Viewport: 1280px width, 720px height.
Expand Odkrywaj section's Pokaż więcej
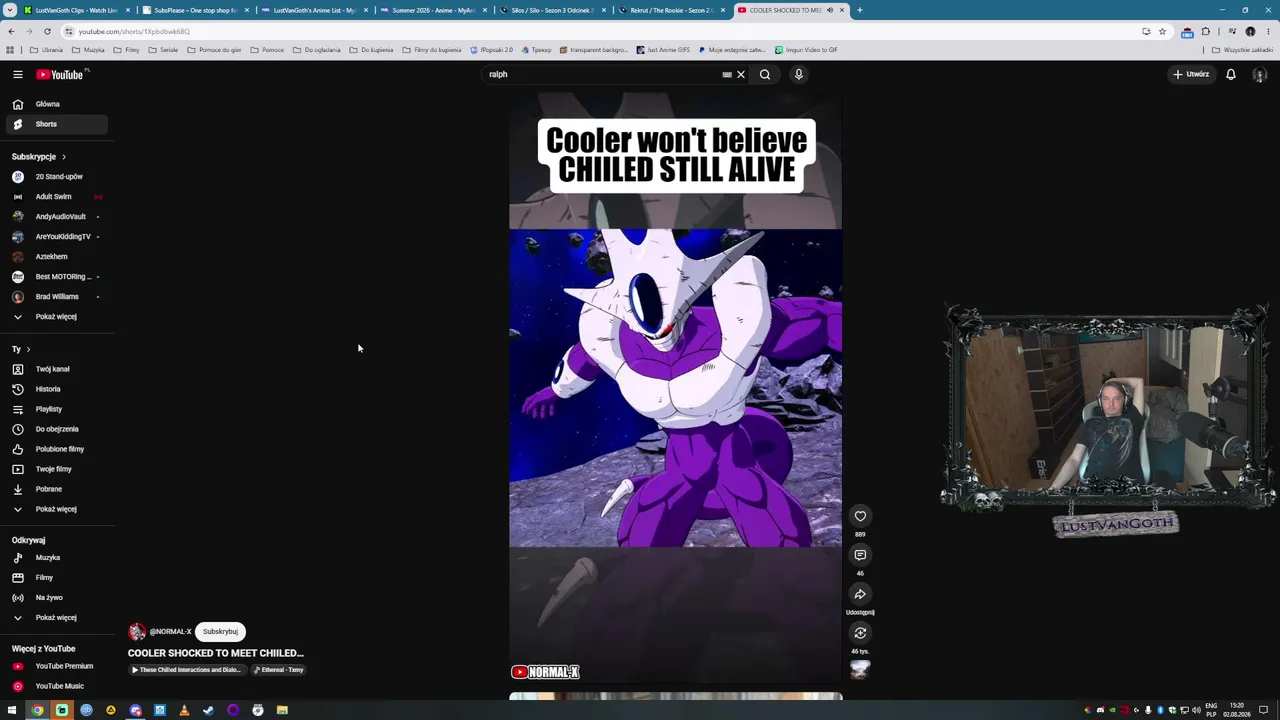point(56,618)
